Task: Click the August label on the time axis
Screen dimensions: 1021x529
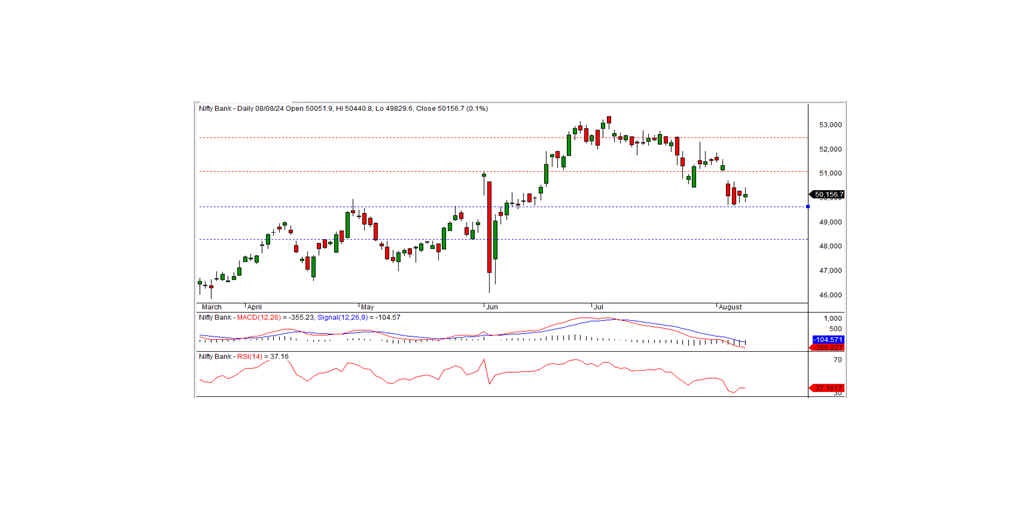Action: [730, 307]
